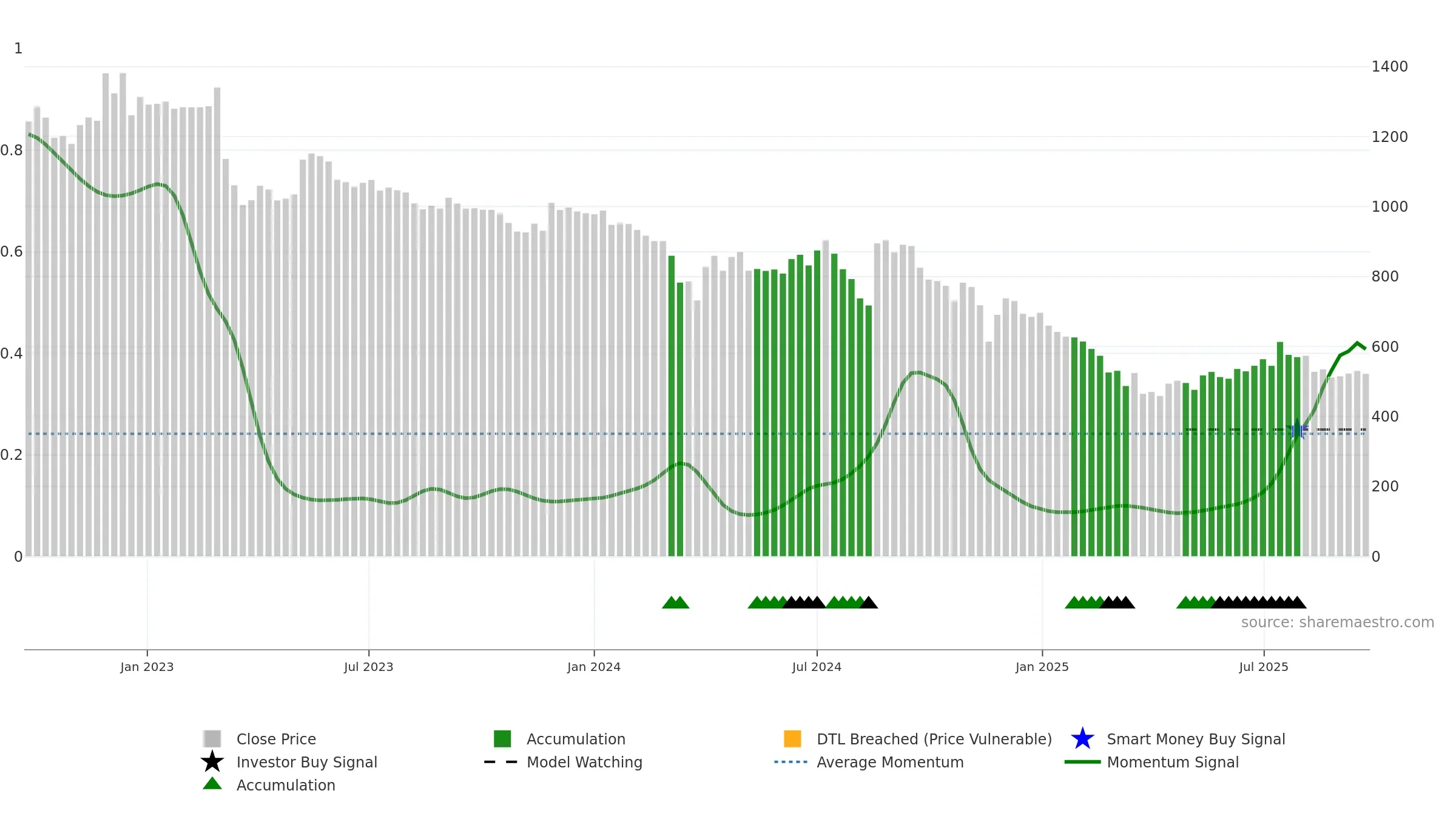Screen dimensions: 1456x819
Task: Click the black Investor Buy Signal star icon
Action: (x=212, y=761)
